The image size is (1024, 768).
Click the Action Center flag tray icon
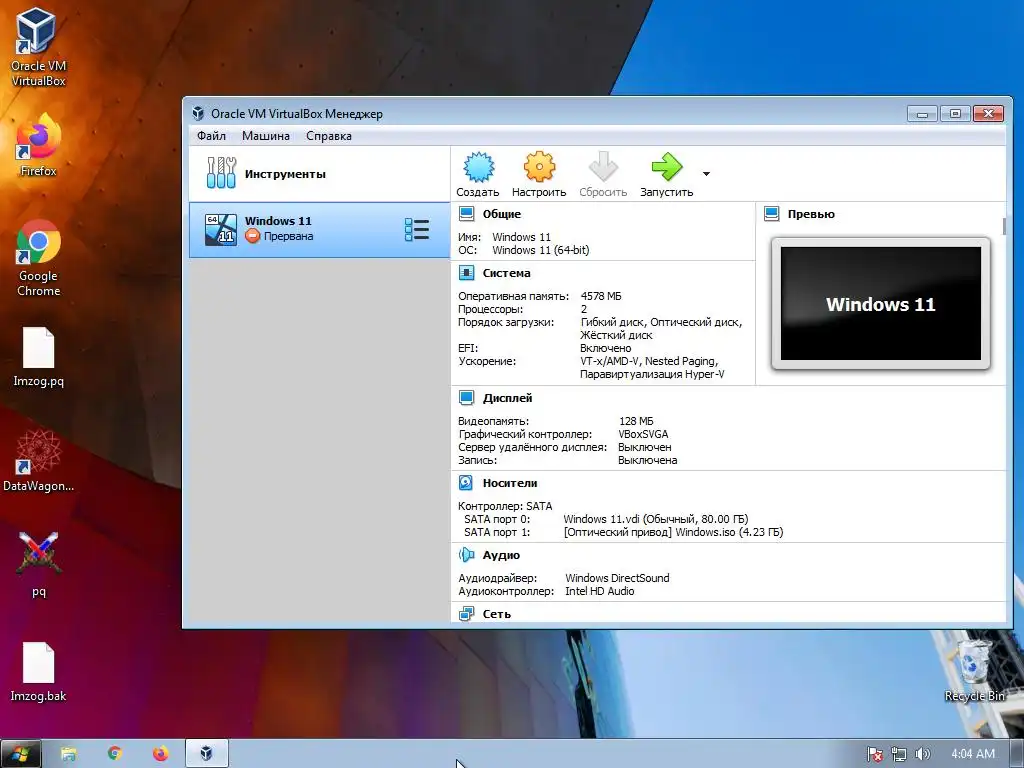click(x=874, y=754)
